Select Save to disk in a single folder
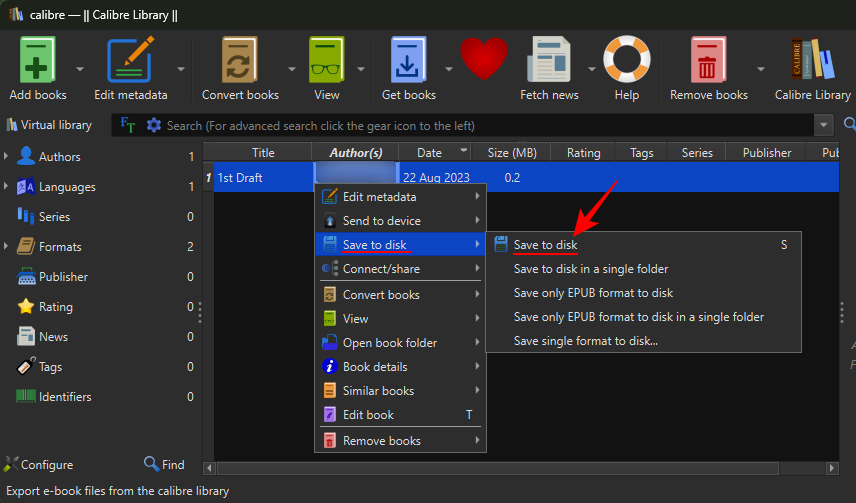This screenshot has width=856, height=503. (644, 269)
